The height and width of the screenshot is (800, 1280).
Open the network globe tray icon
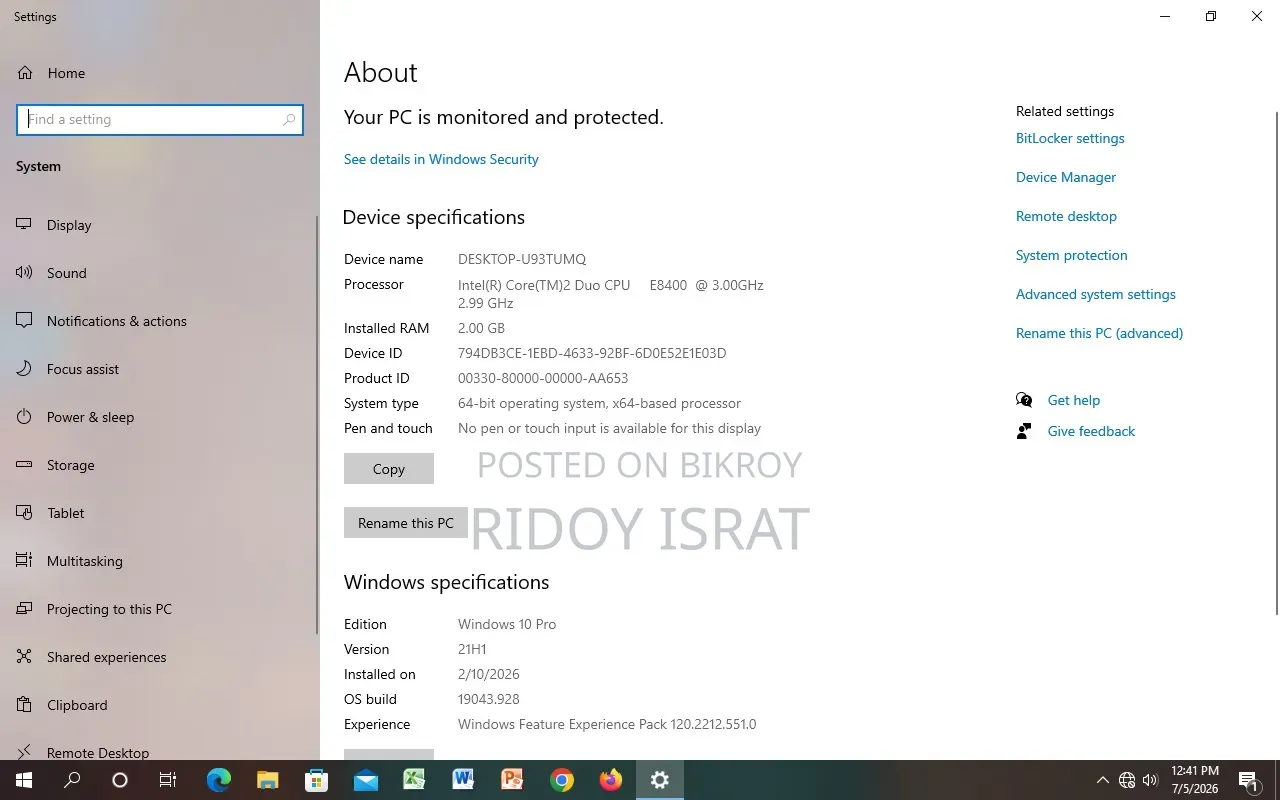(x=1127, y=780)
